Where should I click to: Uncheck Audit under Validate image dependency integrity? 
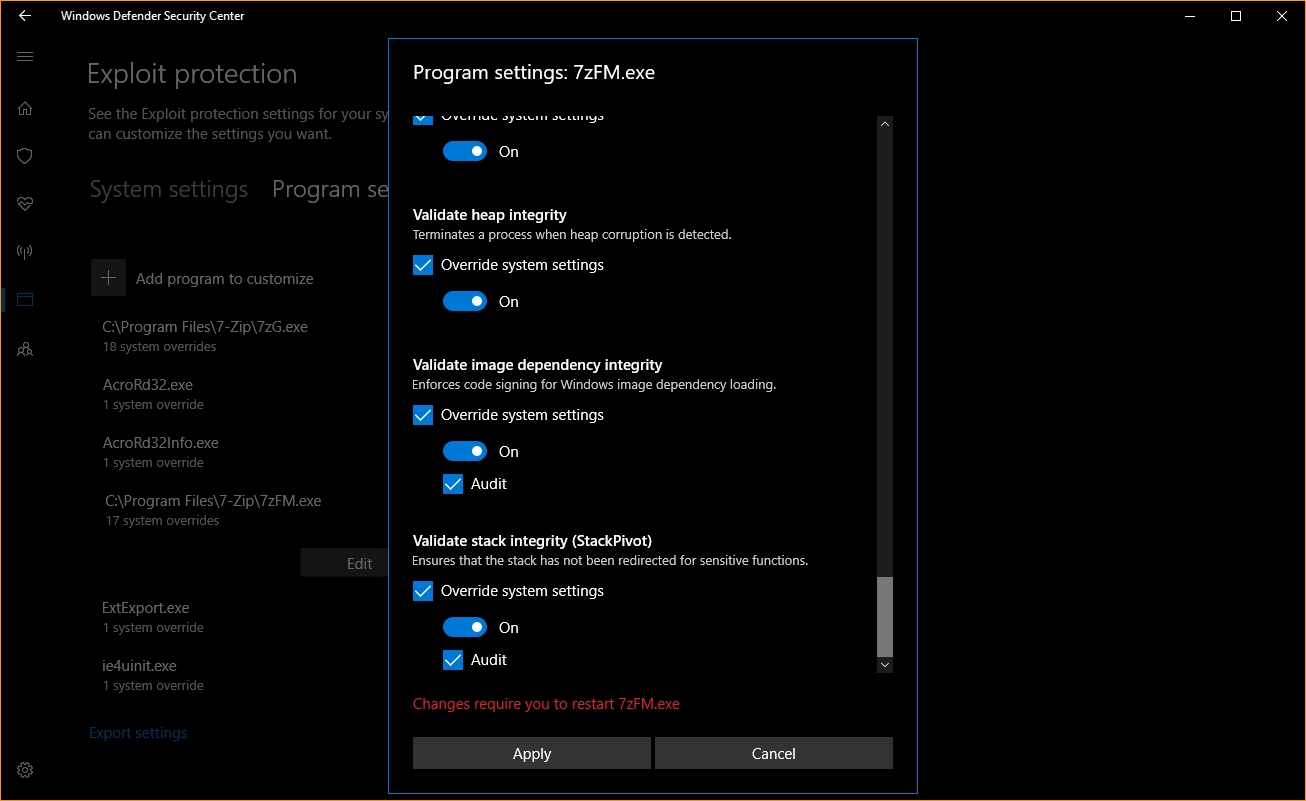[453, 484]
